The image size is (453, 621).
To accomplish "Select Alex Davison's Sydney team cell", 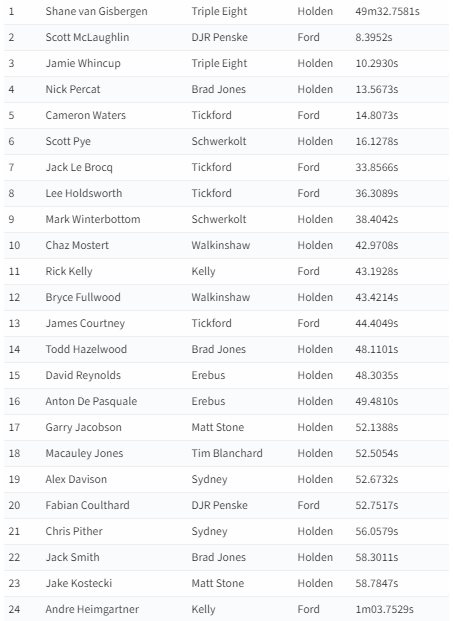I will [209, 480].
